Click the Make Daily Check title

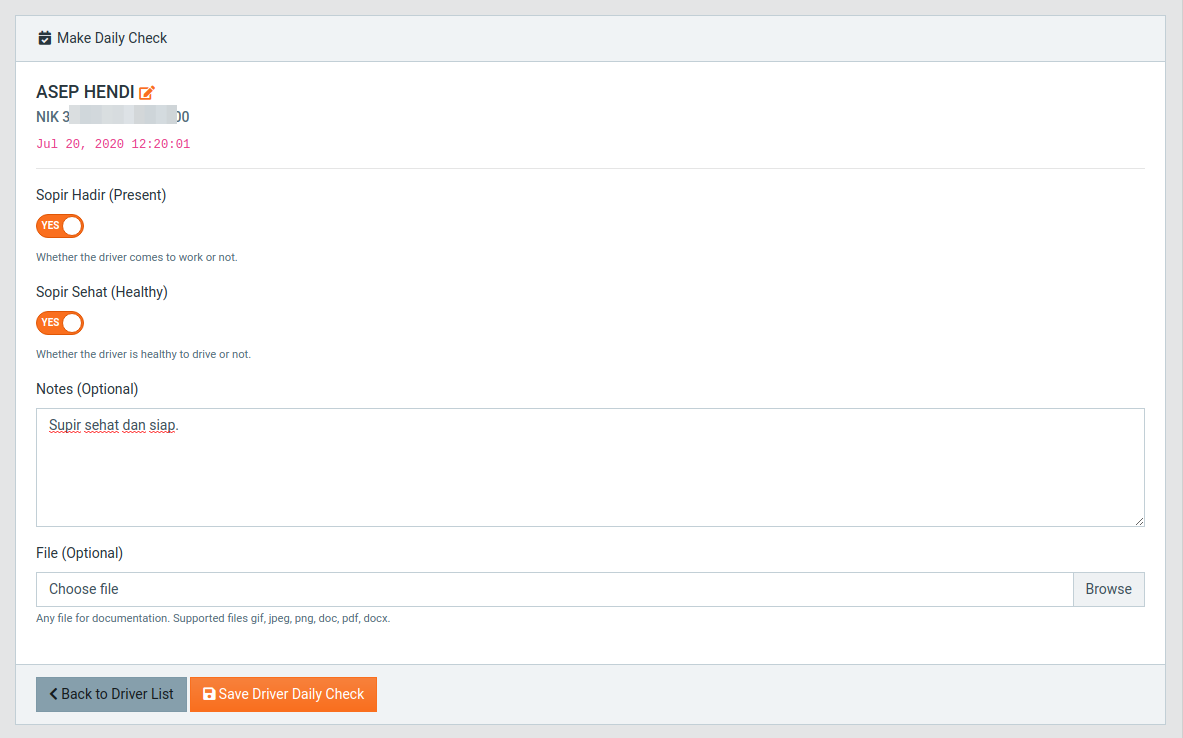click(112, 38)
